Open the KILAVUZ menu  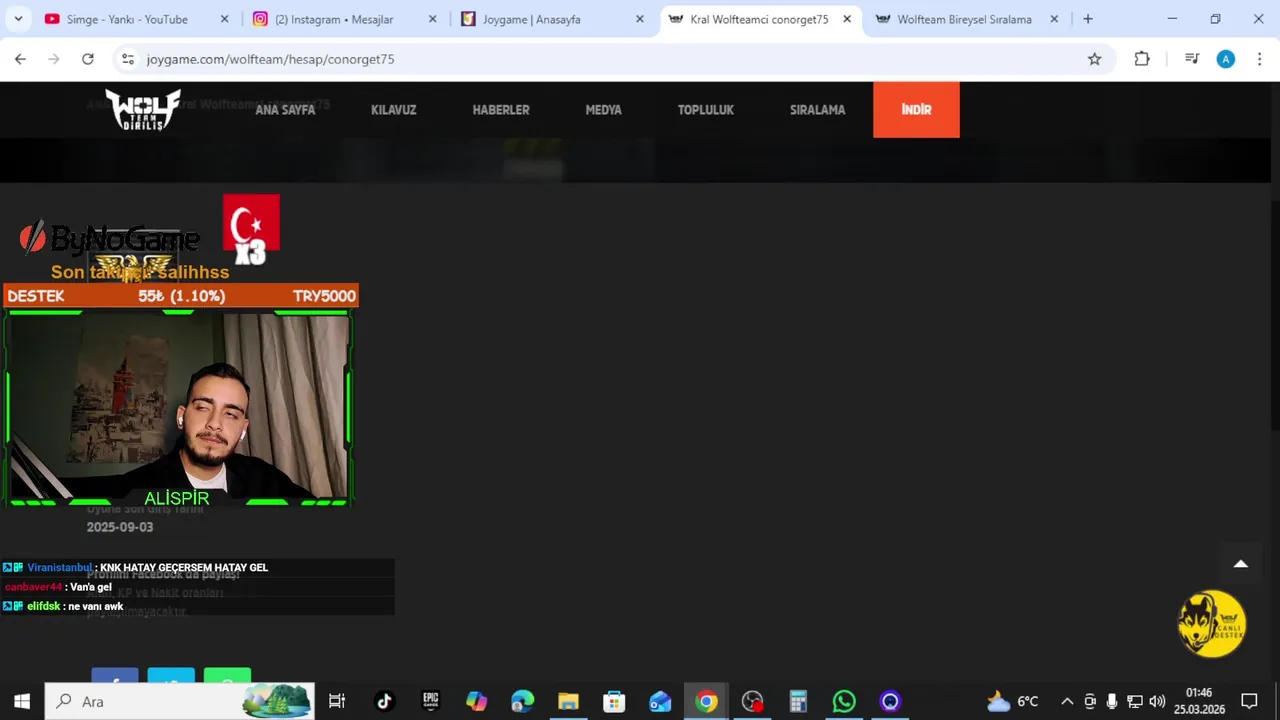pyautogui.click(x=393, y=110)
